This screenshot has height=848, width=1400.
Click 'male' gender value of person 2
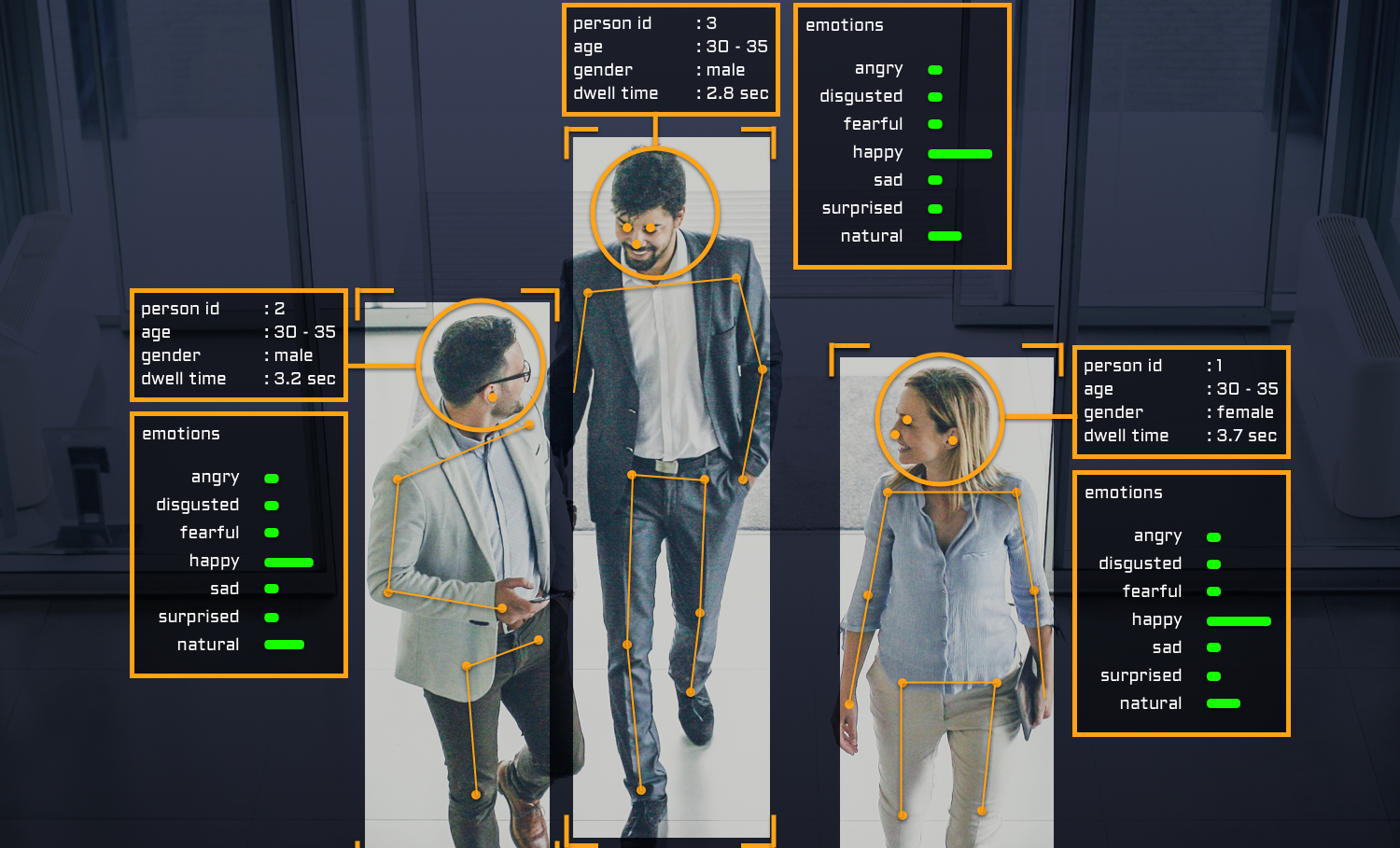click(x=293, y=355)
